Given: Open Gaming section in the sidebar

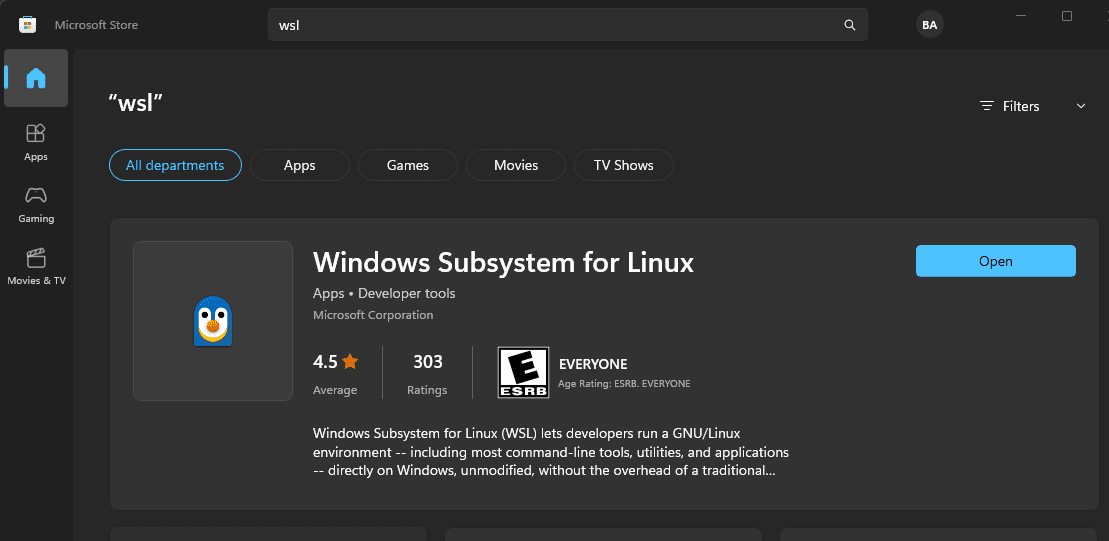Looking at the screenshot, I should point(36,204).
